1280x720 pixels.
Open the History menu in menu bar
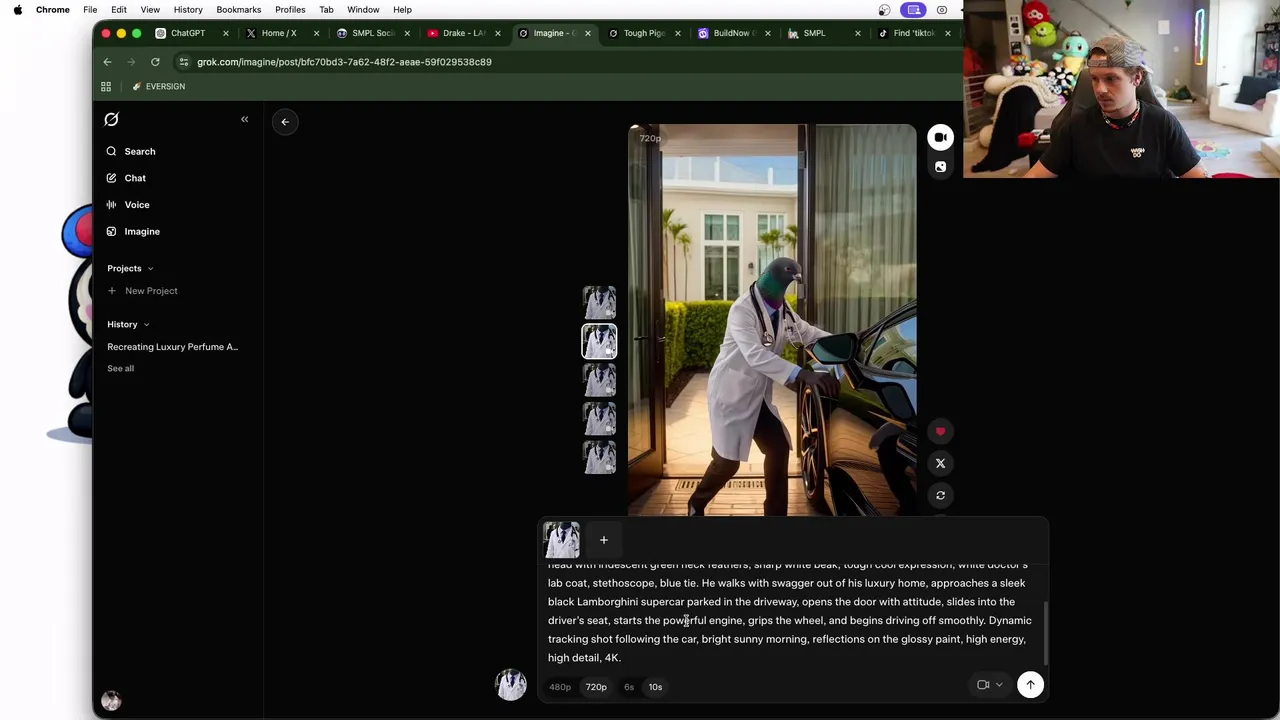[x=188, y=10]
